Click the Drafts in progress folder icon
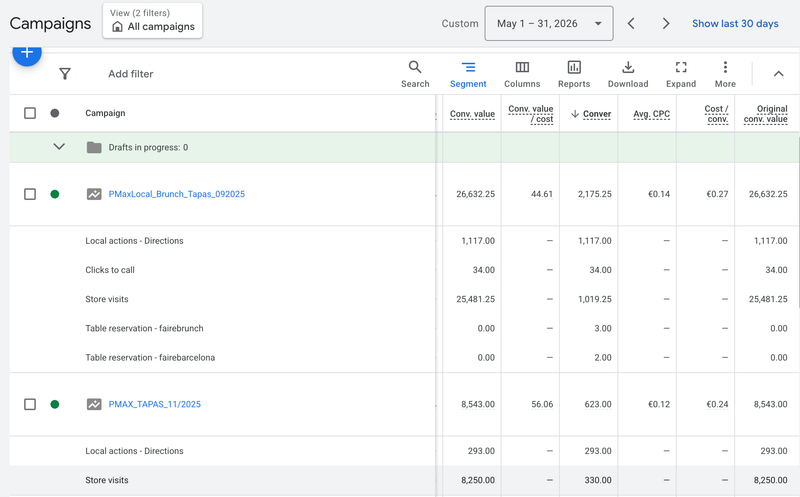 pos(94,147)
